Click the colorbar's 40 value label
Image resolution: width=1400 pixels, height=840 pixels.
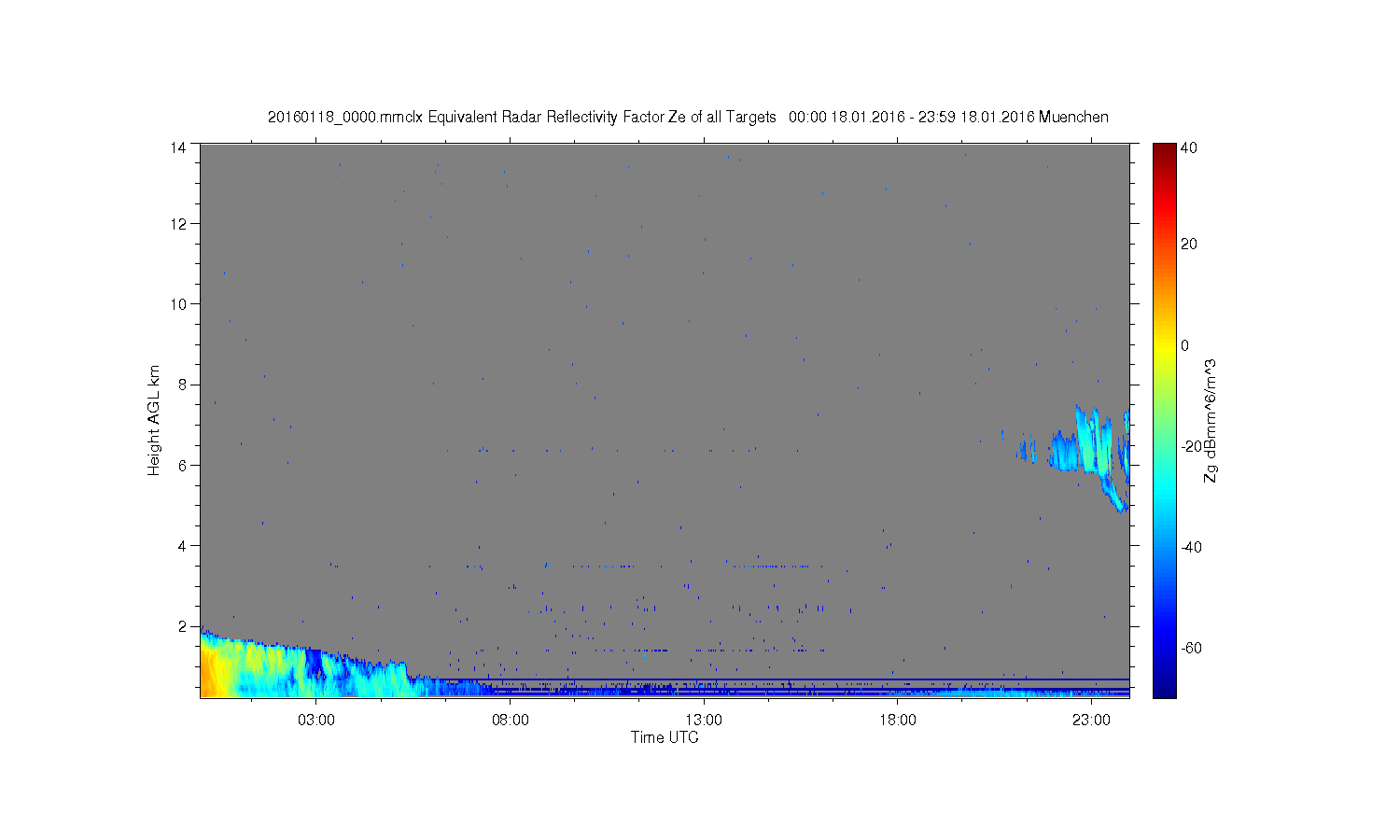click(1189, 148)
